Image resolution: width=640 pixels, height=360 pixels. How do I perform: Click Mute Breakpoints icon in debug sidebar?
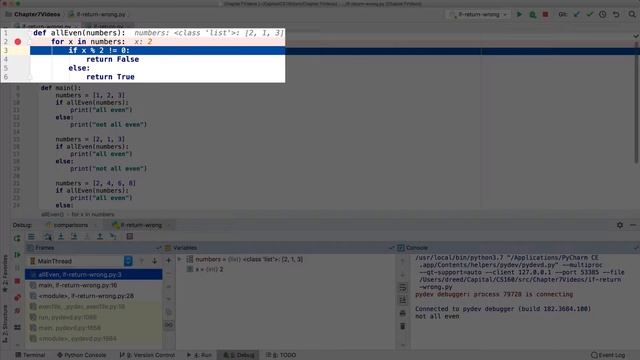17,311
